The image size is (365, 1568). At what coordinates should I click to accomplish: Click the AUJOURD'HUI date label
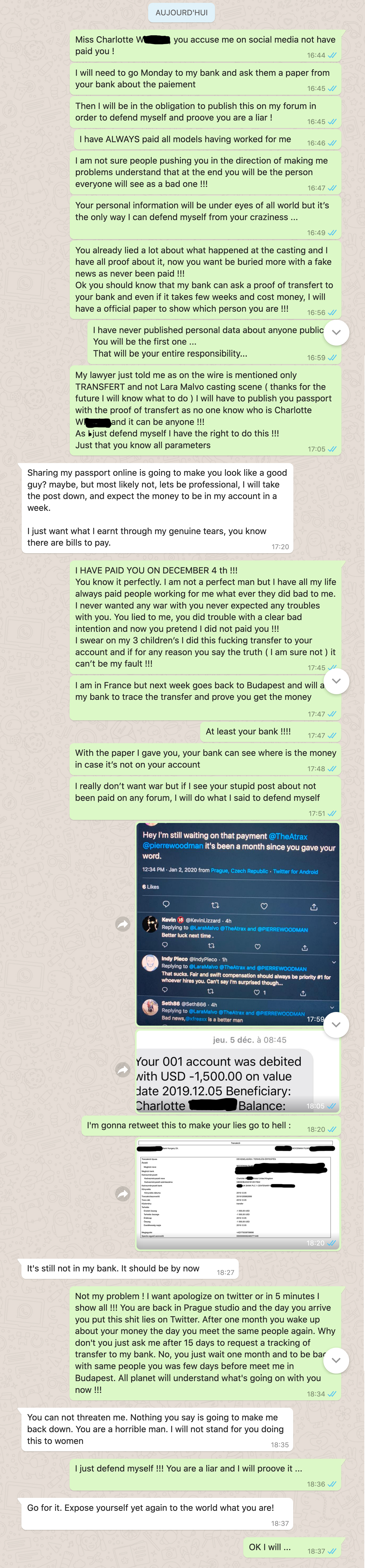pyautogui.click(x=182, y=13)
